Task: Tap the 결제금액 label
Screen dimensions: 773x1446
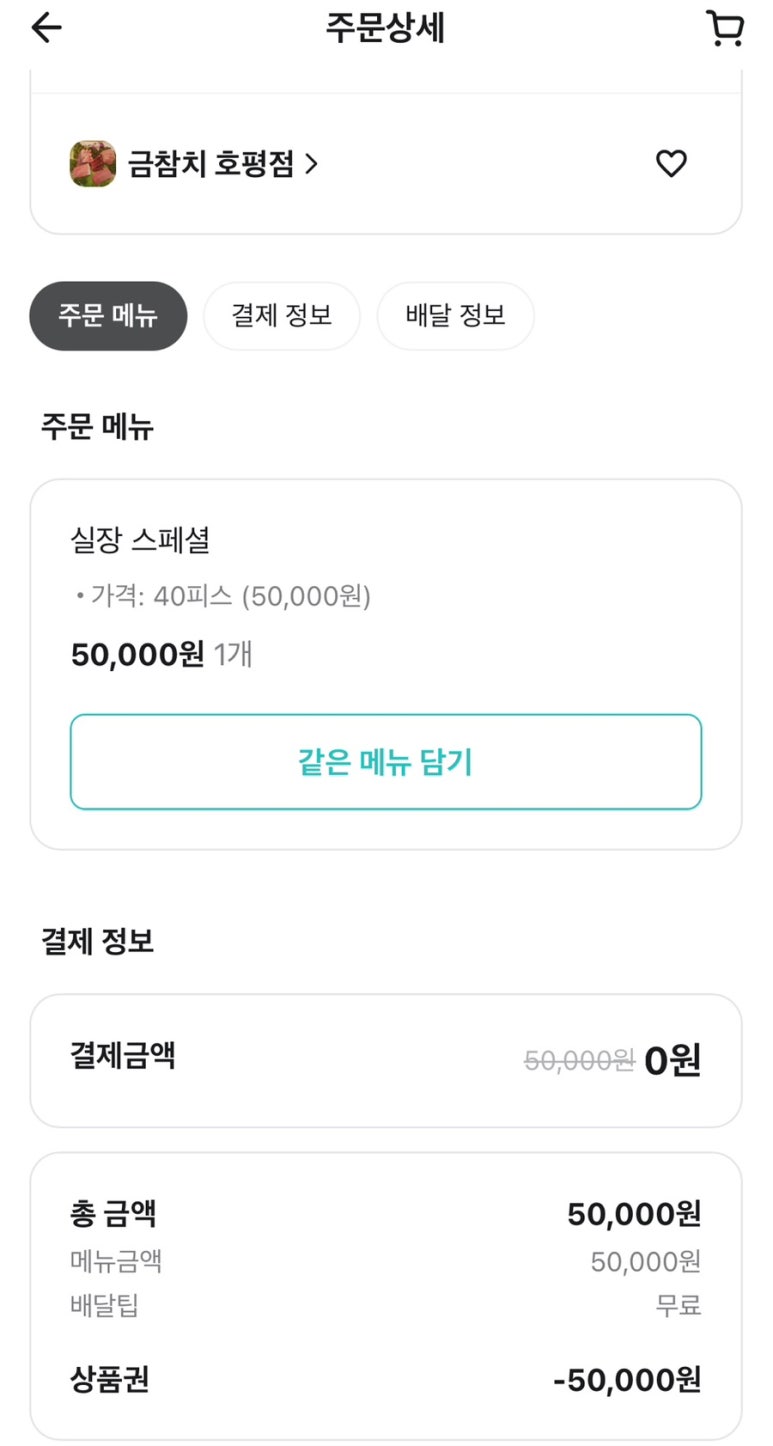Action: point(123,1055)
